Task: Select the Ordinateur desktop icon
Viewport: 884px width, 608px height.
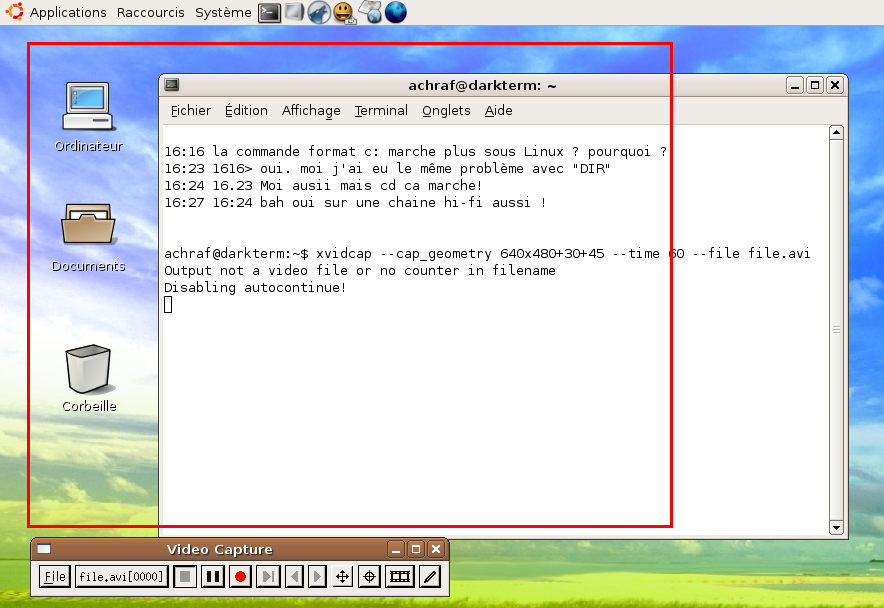Action: click(x=89, y=117)
